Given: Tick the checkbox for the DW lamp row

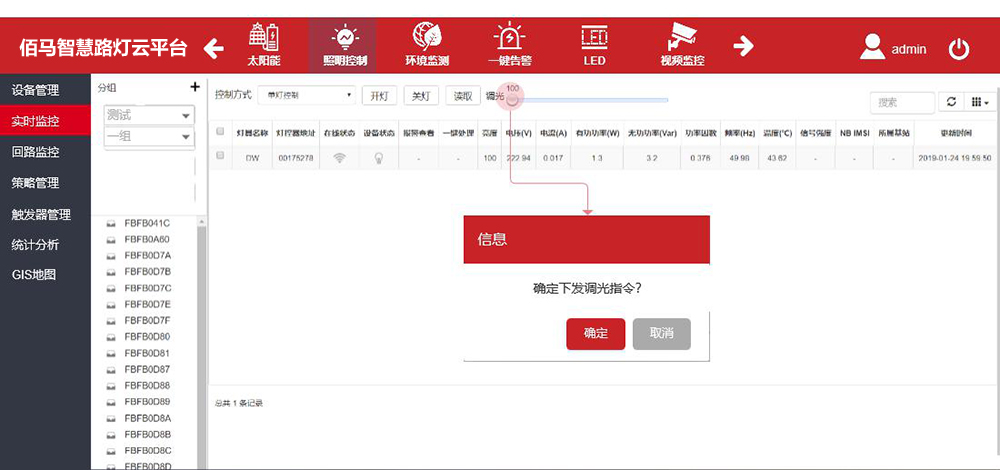Looking at the screenshot, I should (221, 155).
